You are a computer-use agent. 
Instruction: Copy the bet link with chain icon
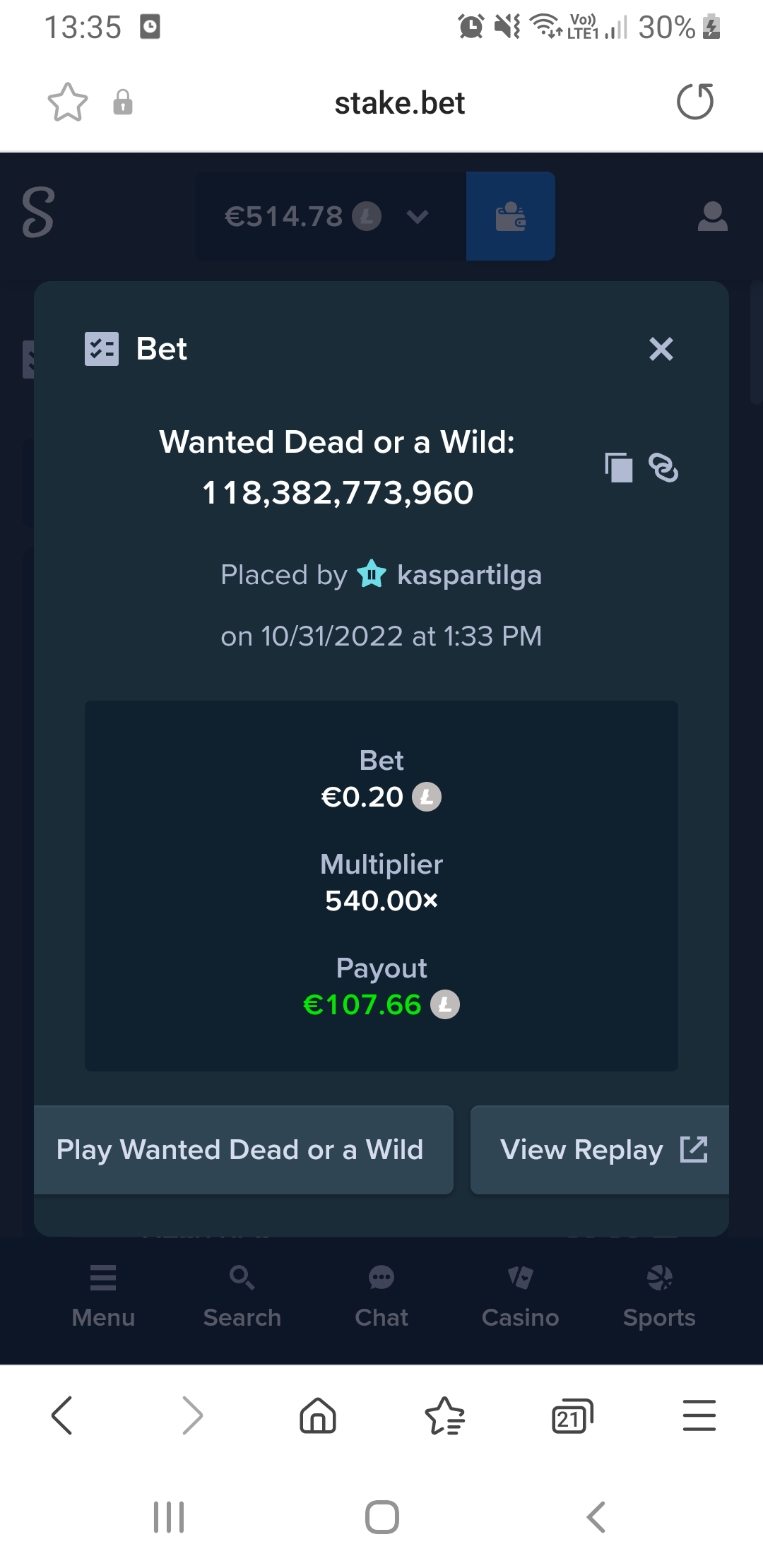coord(663,468)
